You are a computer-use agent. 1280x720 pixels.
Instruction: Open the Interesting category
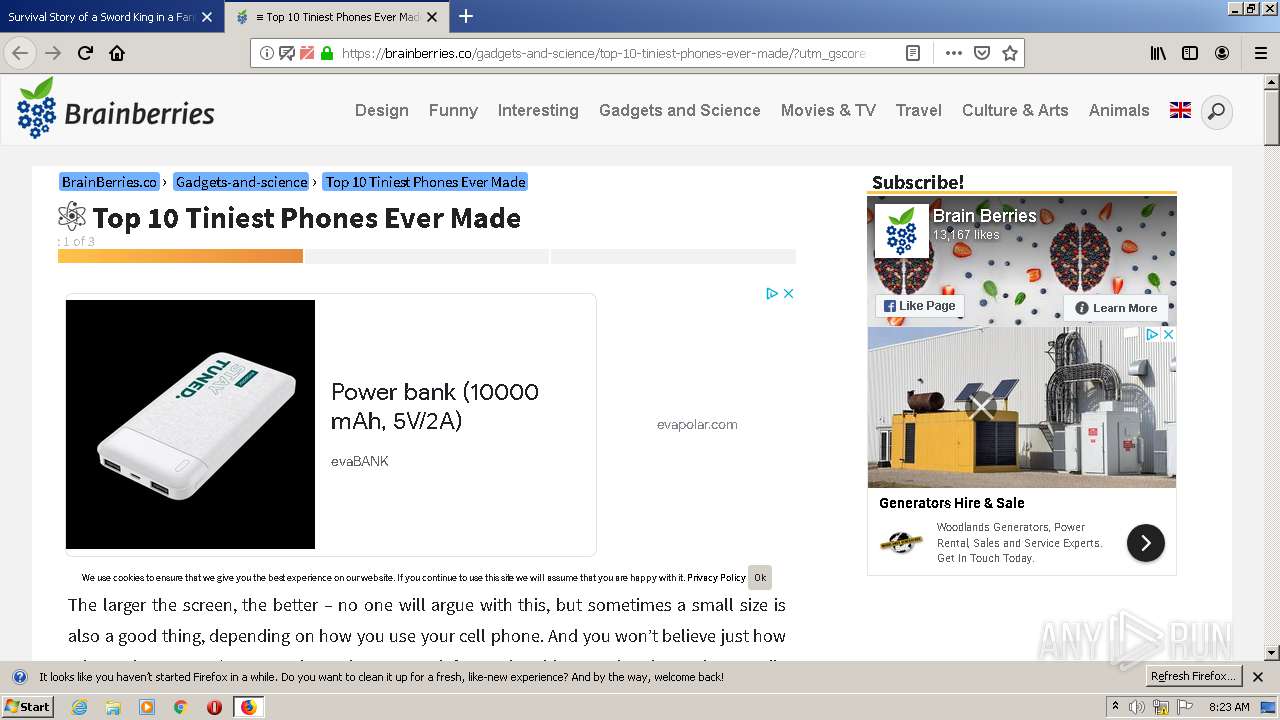538,110
